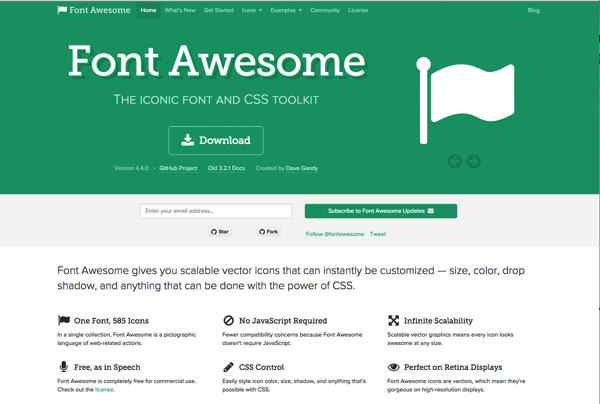
Task: Click the Infinite Scalability heading
Action: tap(439, 321)
